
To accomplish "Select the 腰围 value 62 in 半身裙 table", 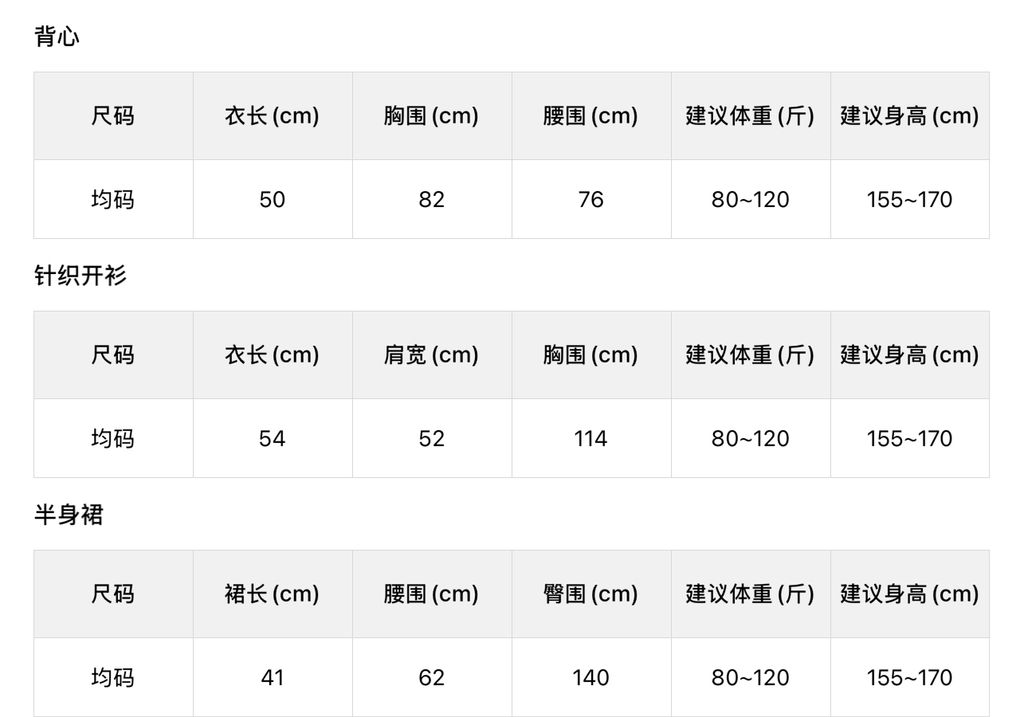I will (x=431, y=678).
